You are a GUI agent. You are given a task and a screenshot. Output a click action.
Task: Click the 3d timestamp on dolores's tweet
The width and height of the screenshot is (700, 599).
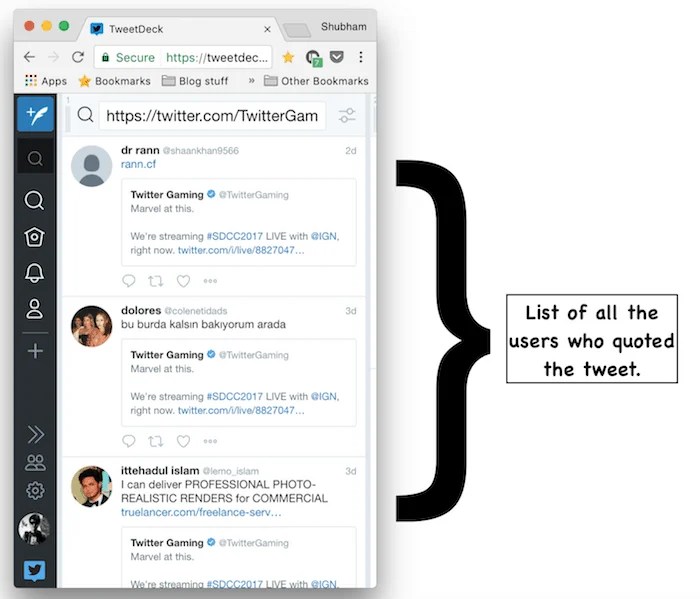click(350, 311)
